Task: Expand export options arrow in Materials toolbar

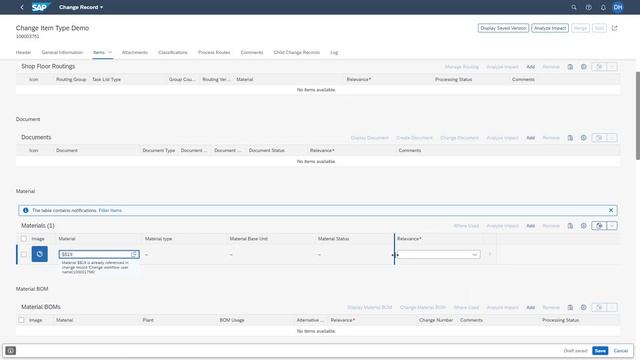Action: 612,226
